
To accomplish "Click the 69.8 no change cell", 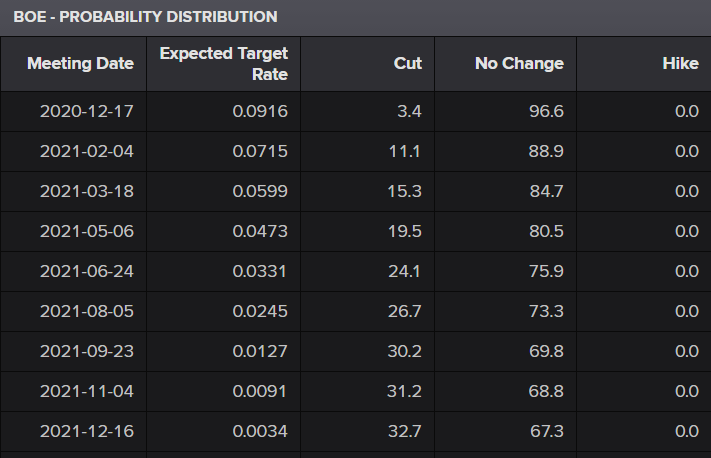I will pyautogui.click(x=506, y=351).
